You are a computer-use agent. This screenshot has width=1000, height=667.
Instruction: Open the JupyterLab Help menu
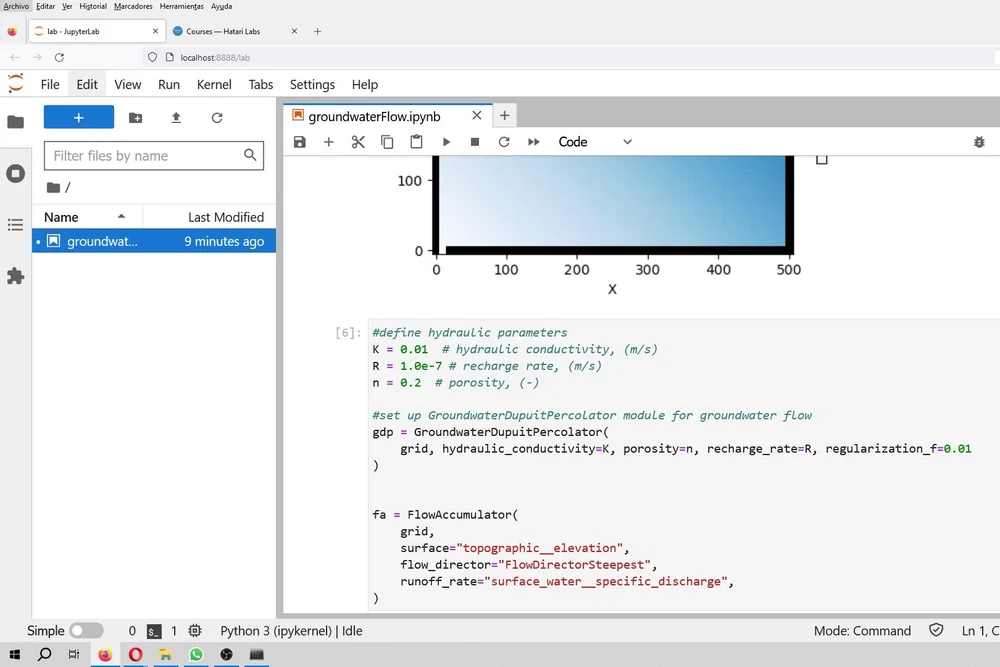click(365, 84)
